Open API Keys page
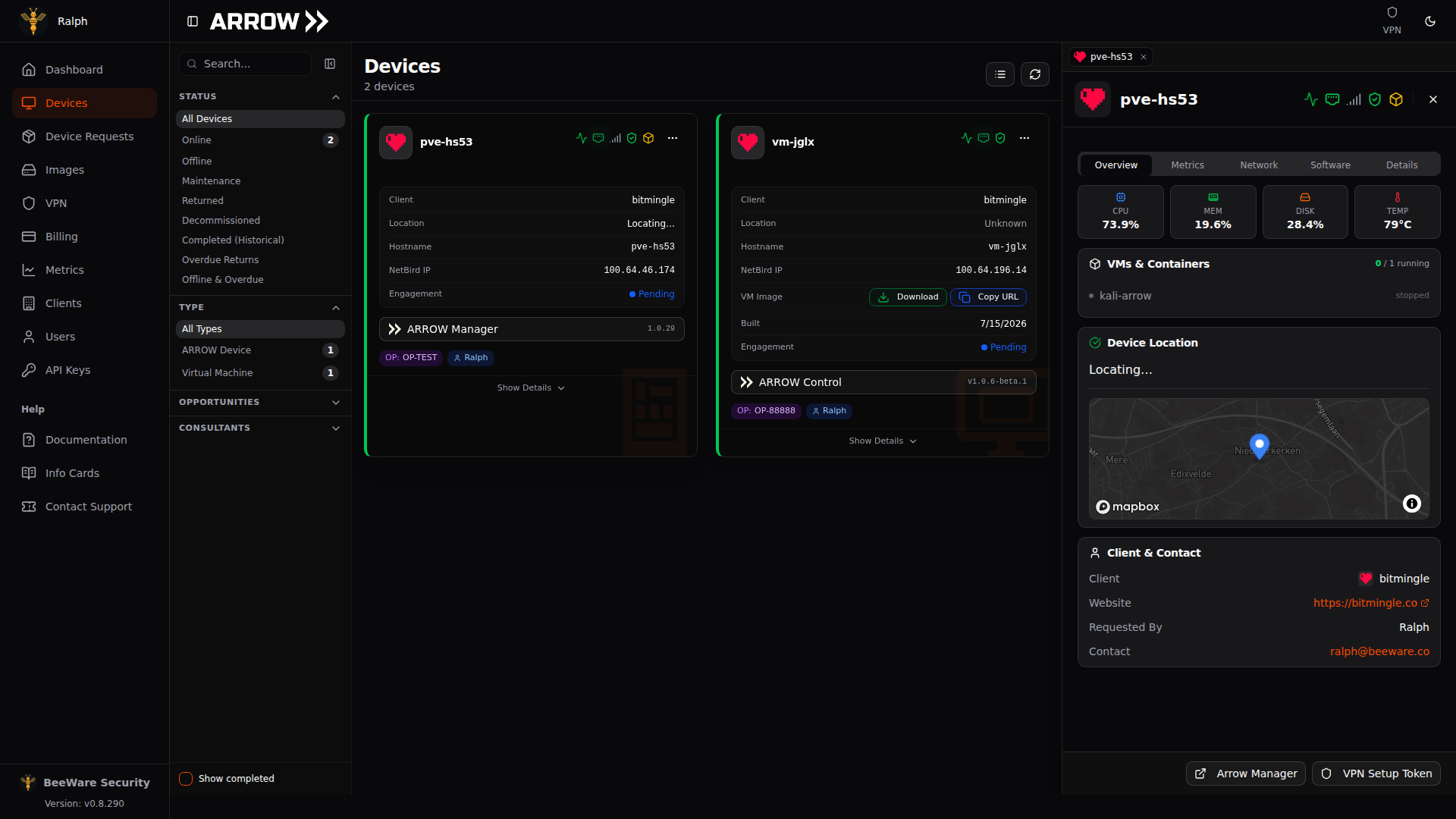The width and height of the screenshot is (1456, 819). [x=84, y=370]
